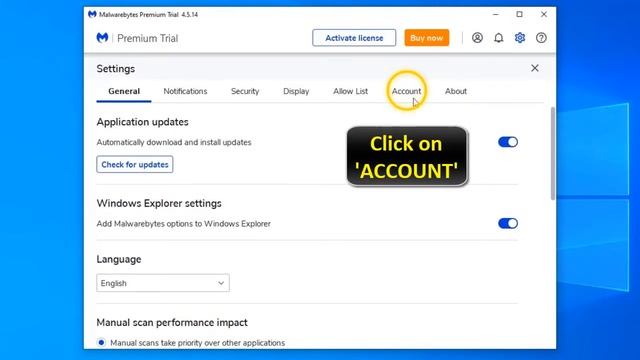Click the 'Windows Explorer settings' heading

(159, 203)
